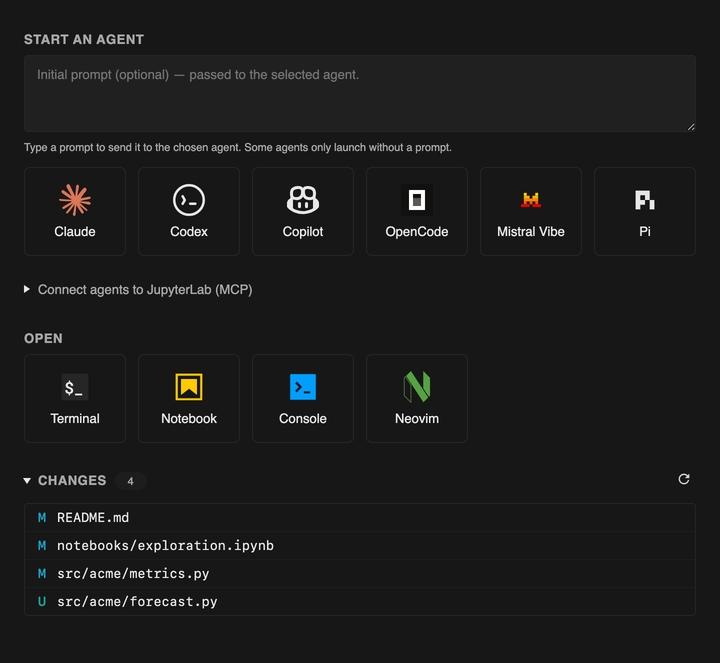Open the Neovim editor
Screen dimensions: 720x663
(x=416, y=398)
